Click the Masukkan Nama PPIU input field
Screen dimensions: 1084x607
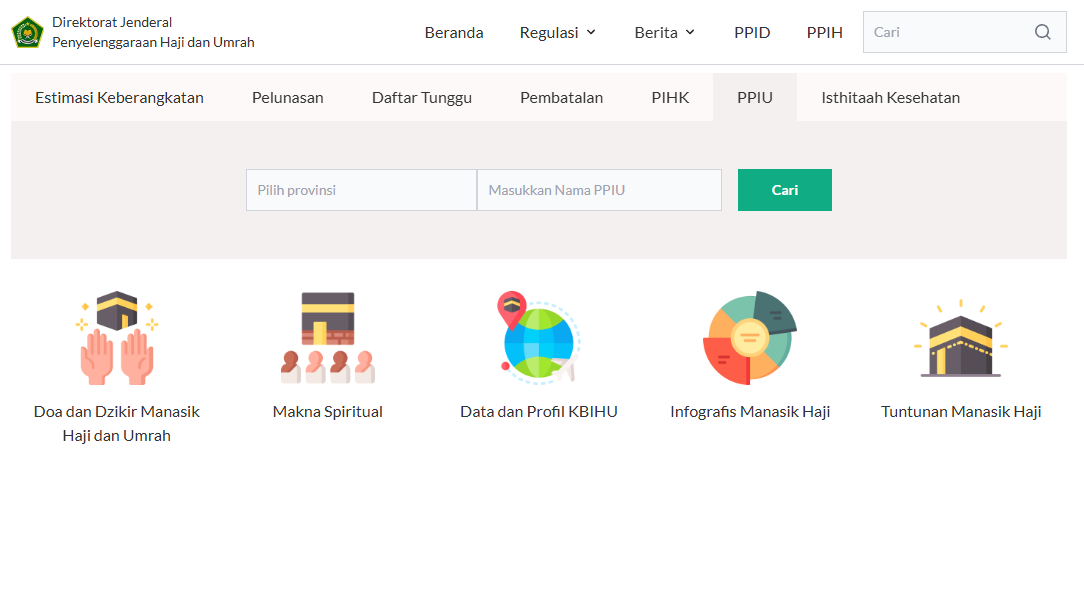tap(598, 189)
